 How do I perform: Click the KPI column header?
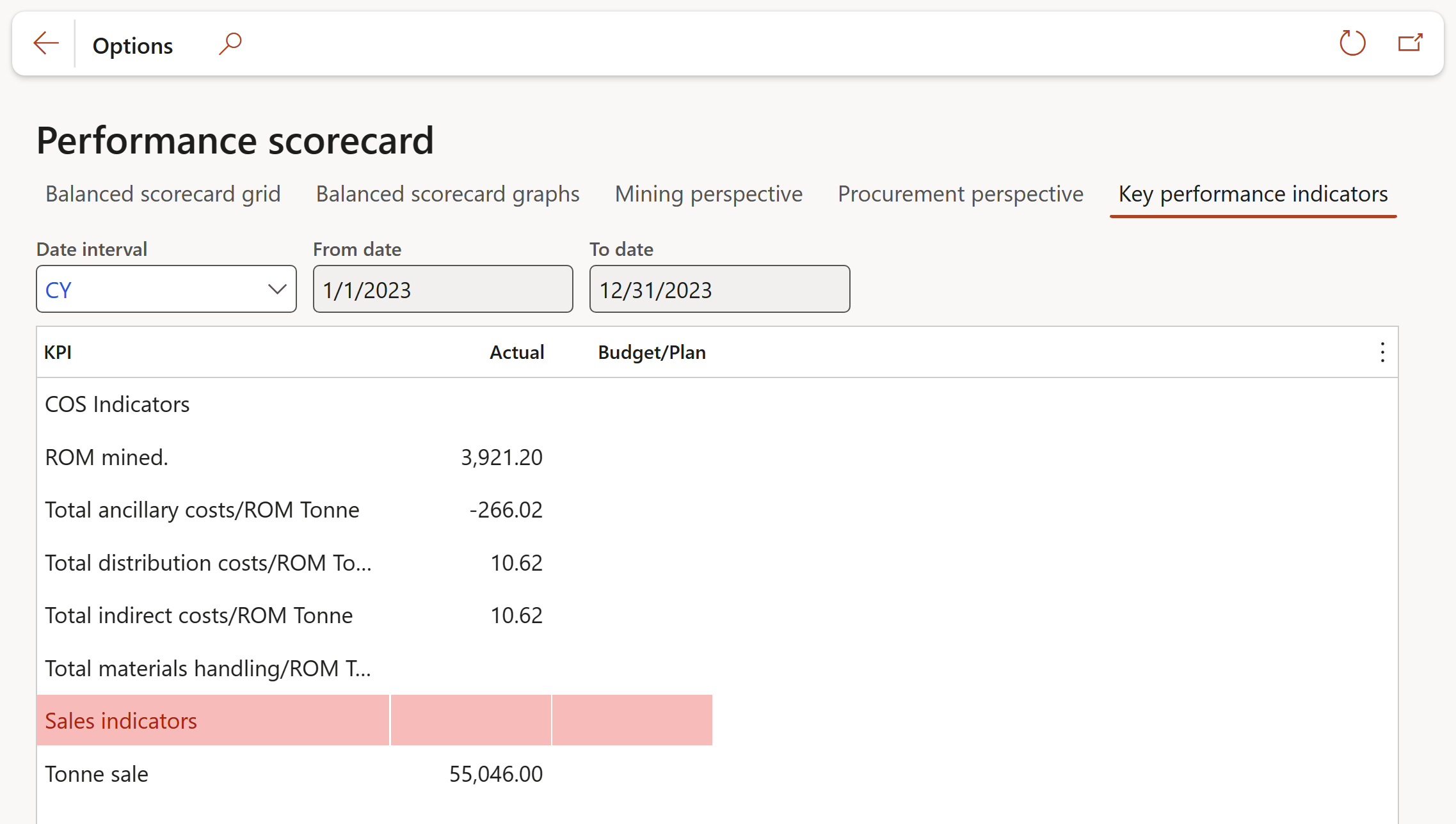click(58, 353)
